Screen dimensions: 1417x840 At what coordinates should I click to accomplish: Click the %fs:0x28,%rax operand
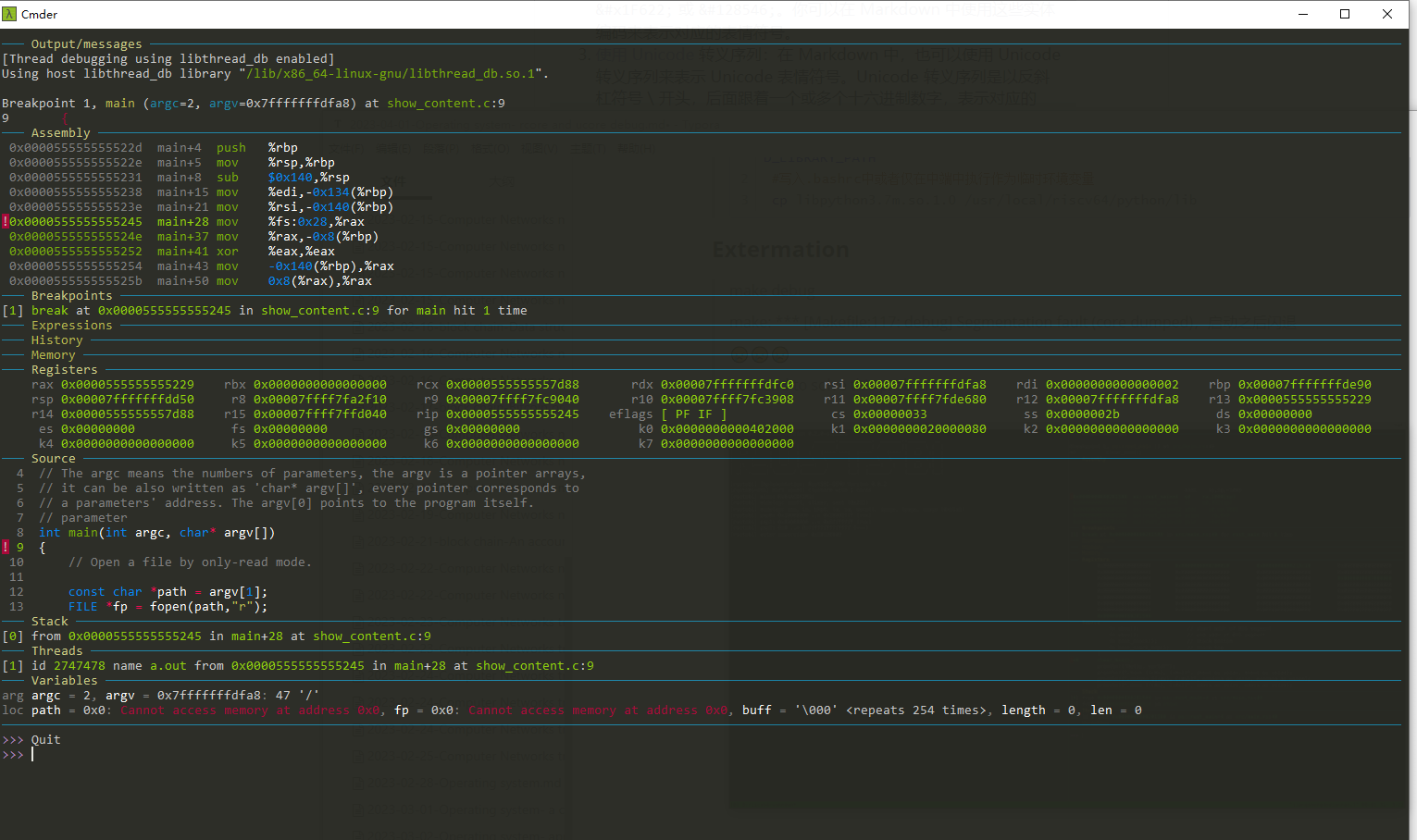coord(317,222)
